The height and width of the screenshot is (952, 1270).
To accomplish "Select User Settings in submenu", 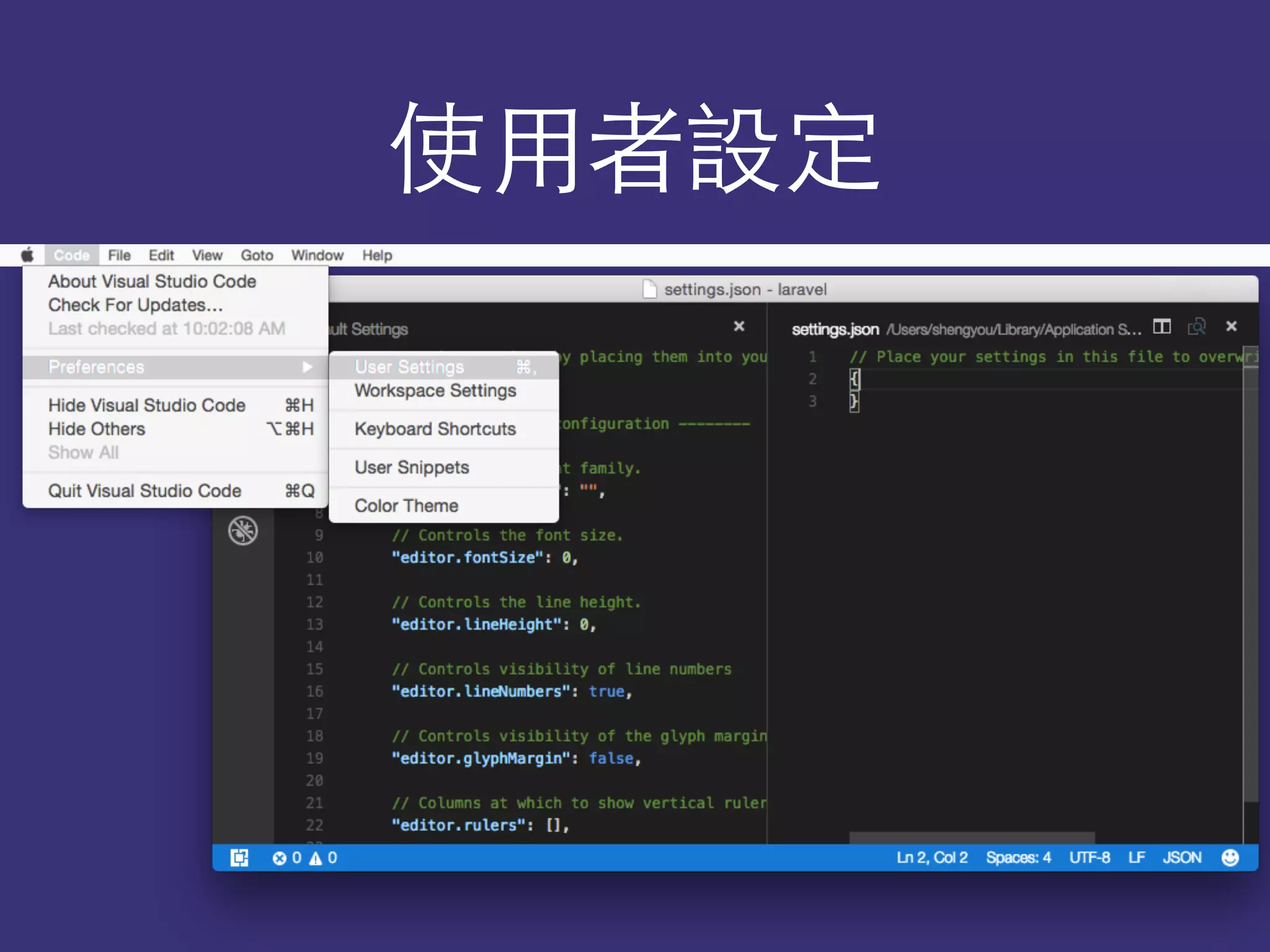I will (444, 367).
